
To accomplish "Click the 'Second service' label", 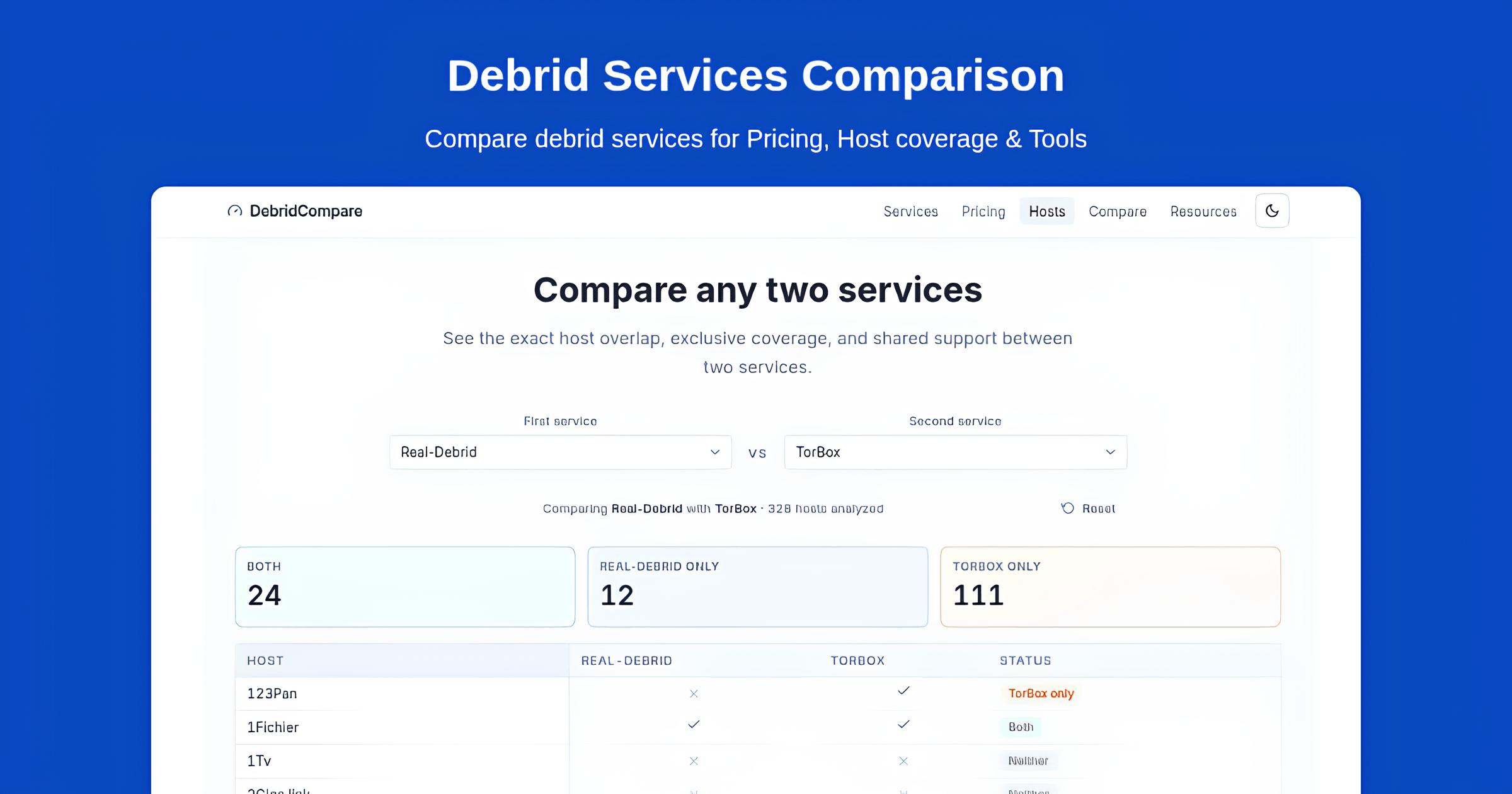I will (x=955, y=421).
